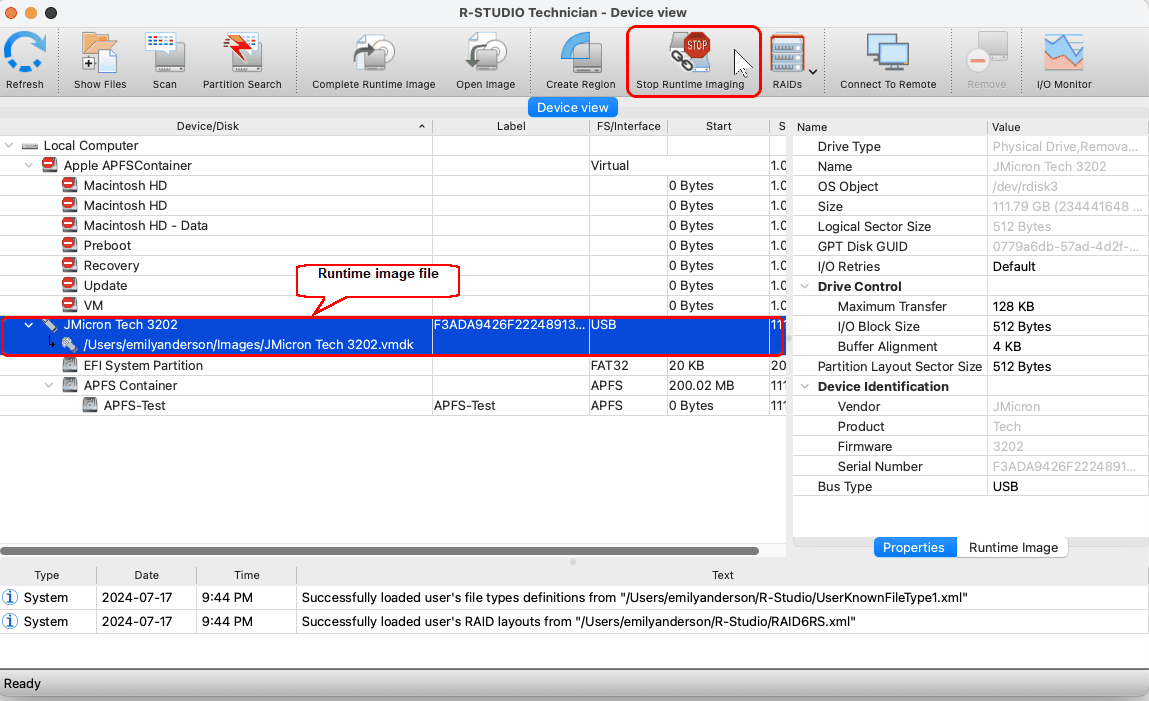Click the JMicron Tech 3202 device icon

coord(50,324)
